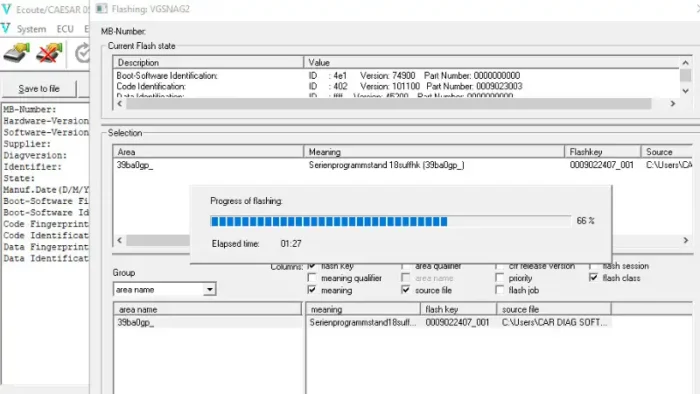Viewport: 700px width, 394px height.
Task: Uncheck the meaning column checkbox
Action: click(312, 290)
